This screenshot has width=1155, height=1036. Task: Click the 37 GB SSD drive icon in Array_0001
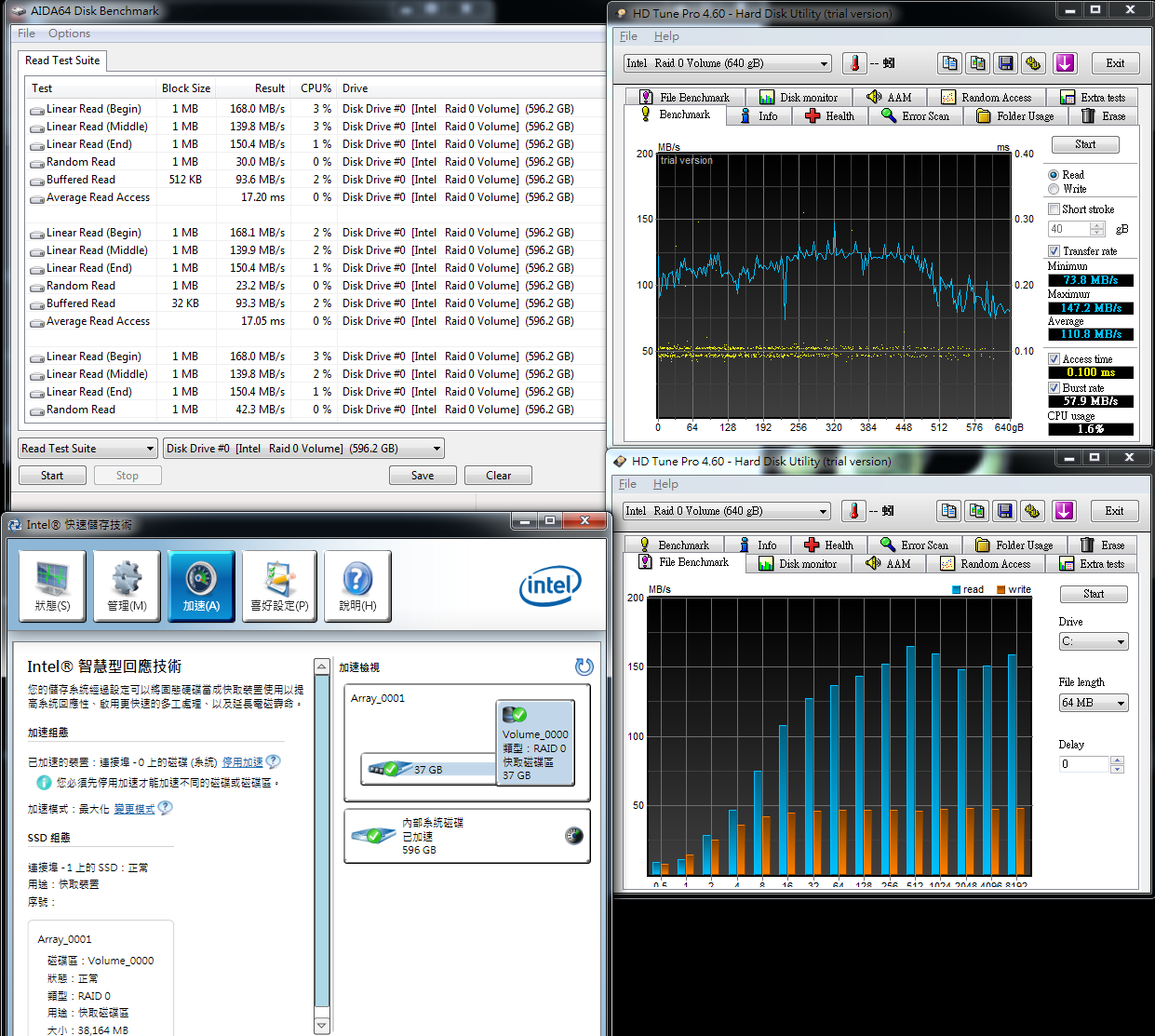tap(389, 769)
